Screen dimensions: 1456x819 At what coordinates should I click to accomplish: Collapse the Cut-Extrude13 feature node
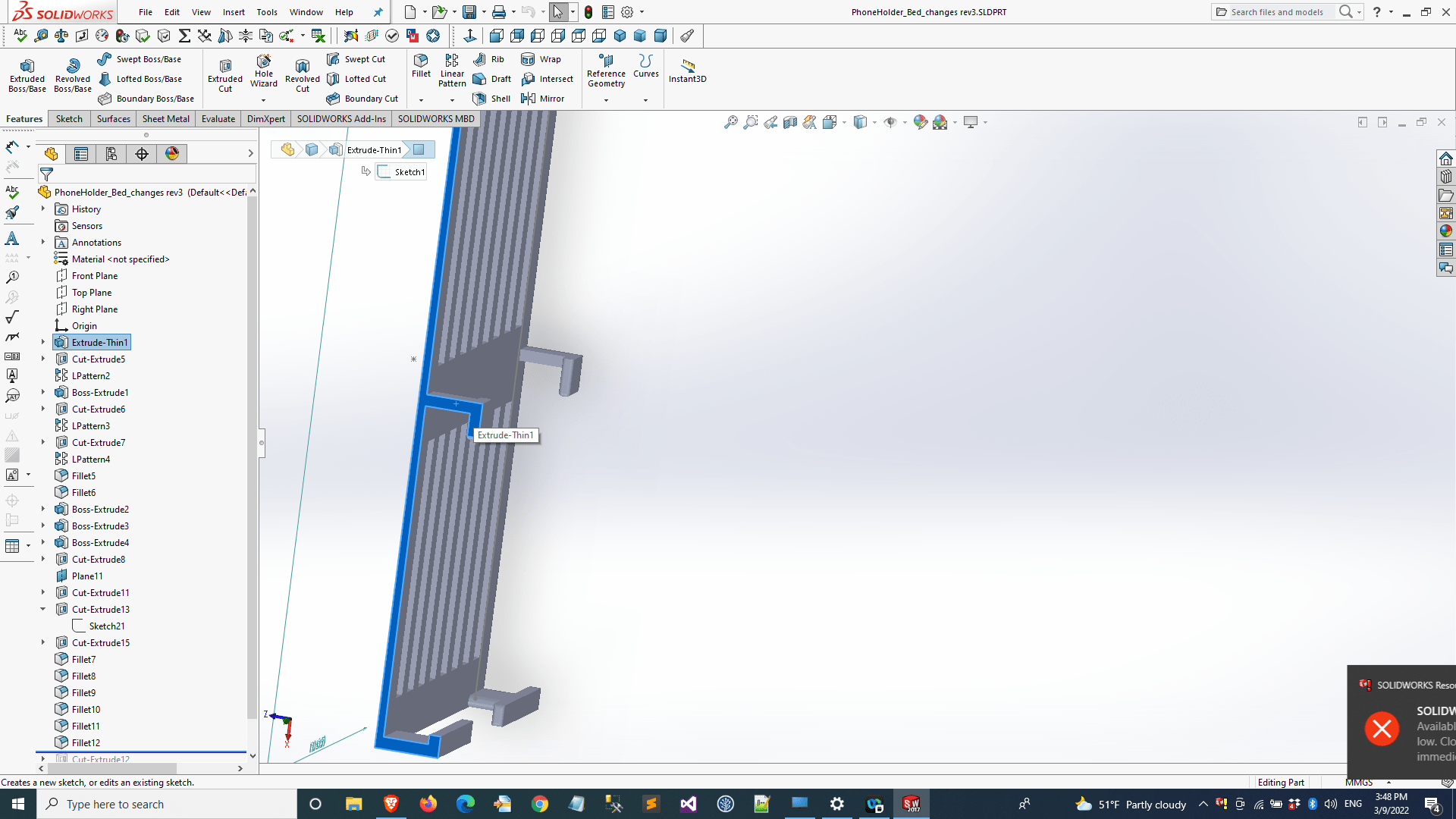(43, 609)
